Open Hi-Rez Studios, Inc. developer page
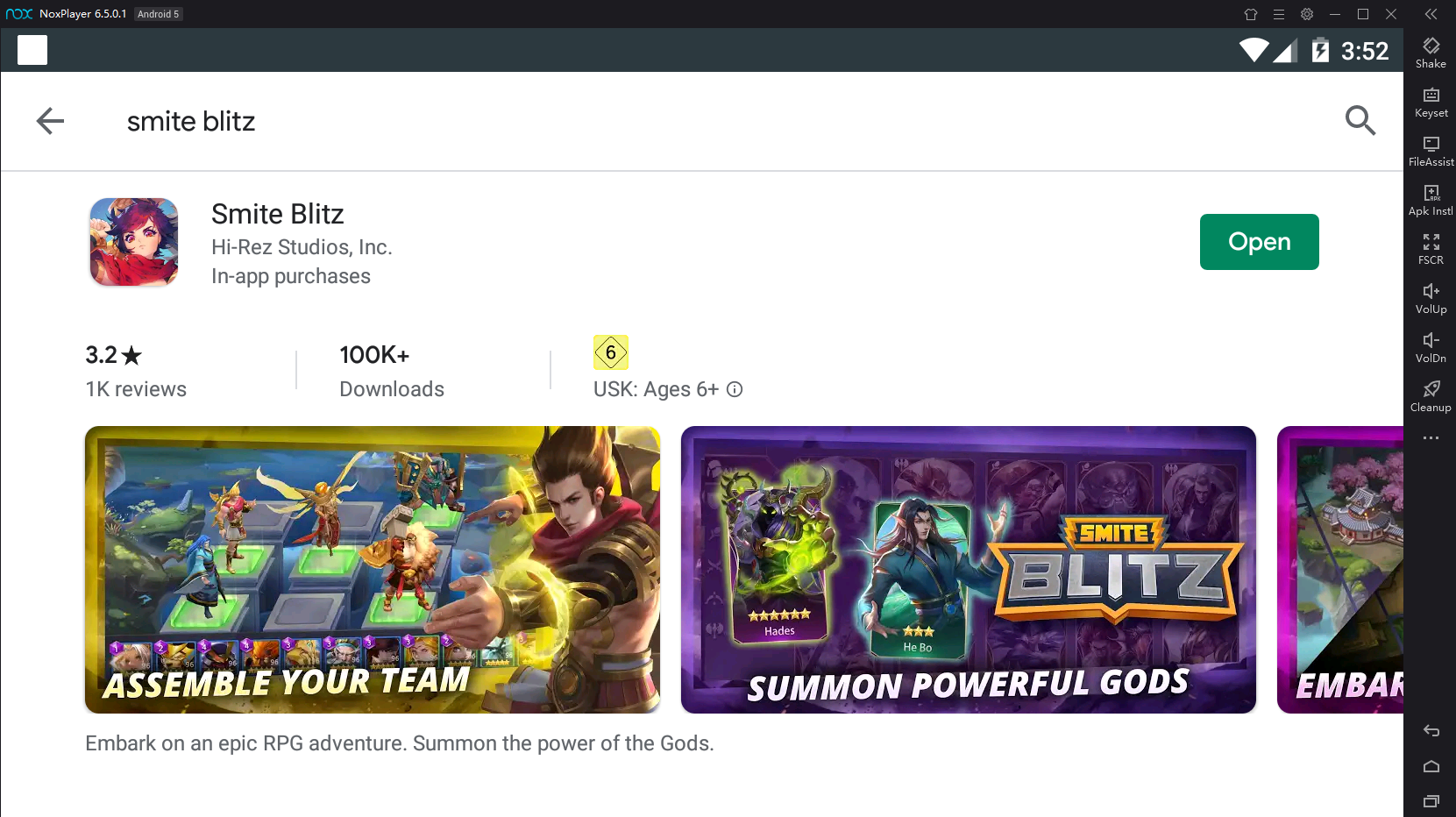This screenshot has width=1456, height=817. (x=302, y=247)
